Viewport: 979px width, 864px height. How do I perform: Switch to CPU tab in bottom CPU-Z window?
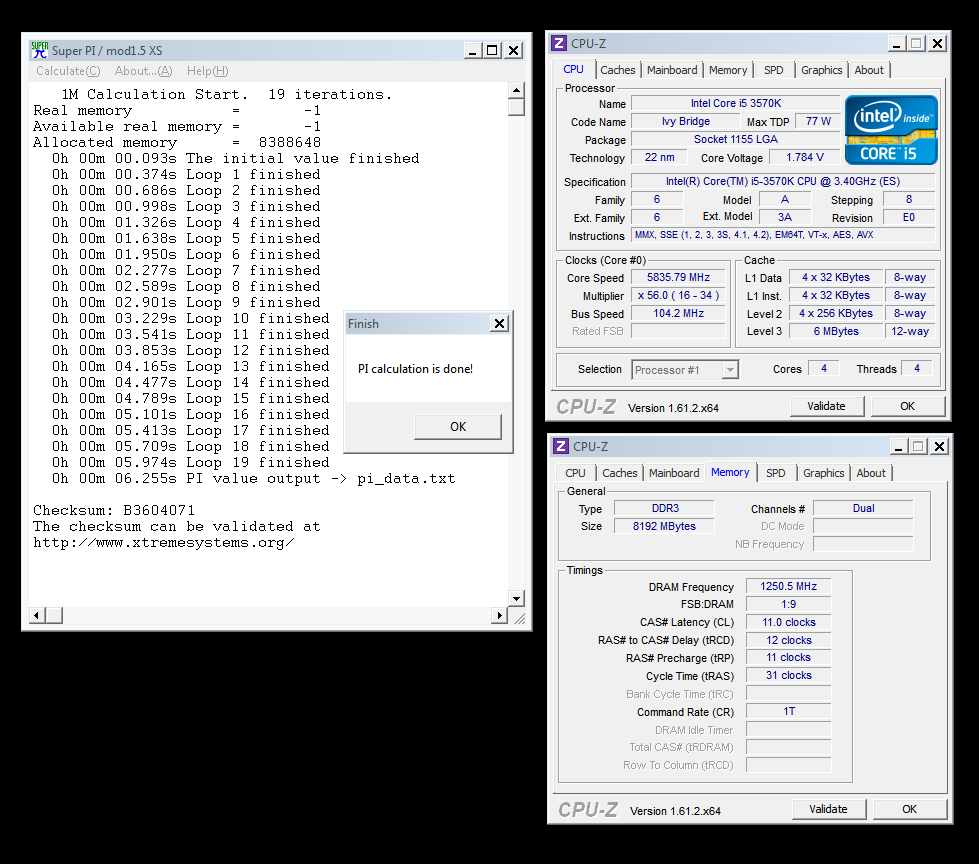pyautogui.click(x=575, y=473)
